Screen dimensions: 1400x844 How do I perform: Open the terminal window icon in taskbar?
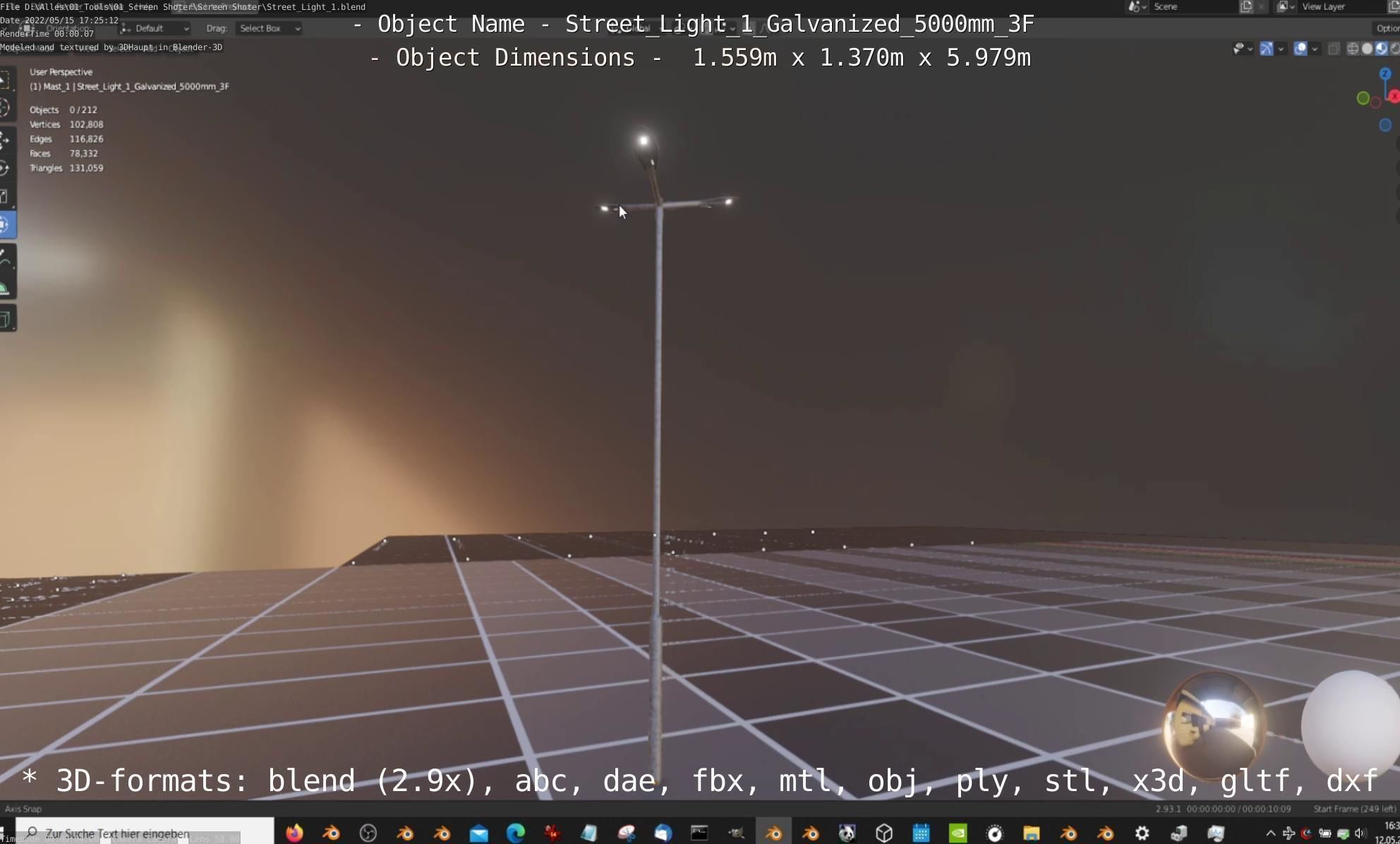(699, 833)
